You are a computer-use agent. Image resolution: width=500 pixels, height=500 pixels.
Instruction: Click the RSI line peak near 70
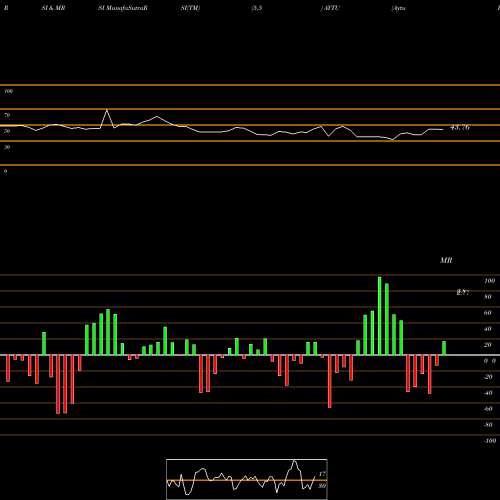107,110
